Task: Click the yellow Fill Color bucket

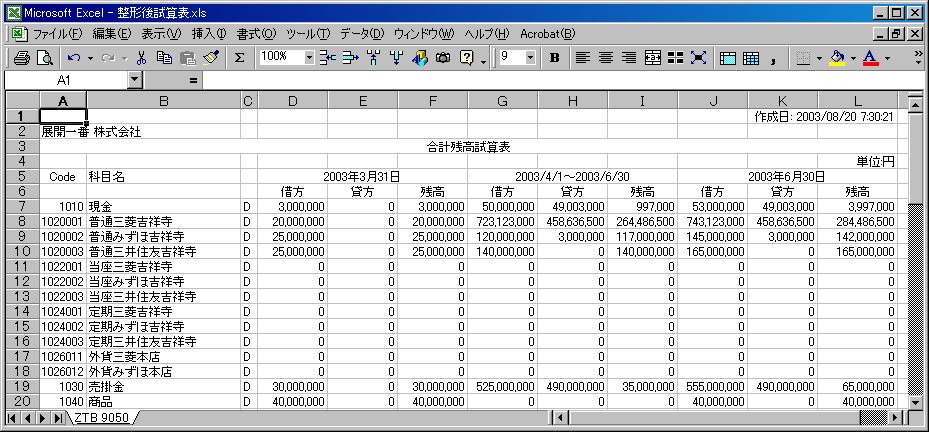Action: (x=836, y=57)
